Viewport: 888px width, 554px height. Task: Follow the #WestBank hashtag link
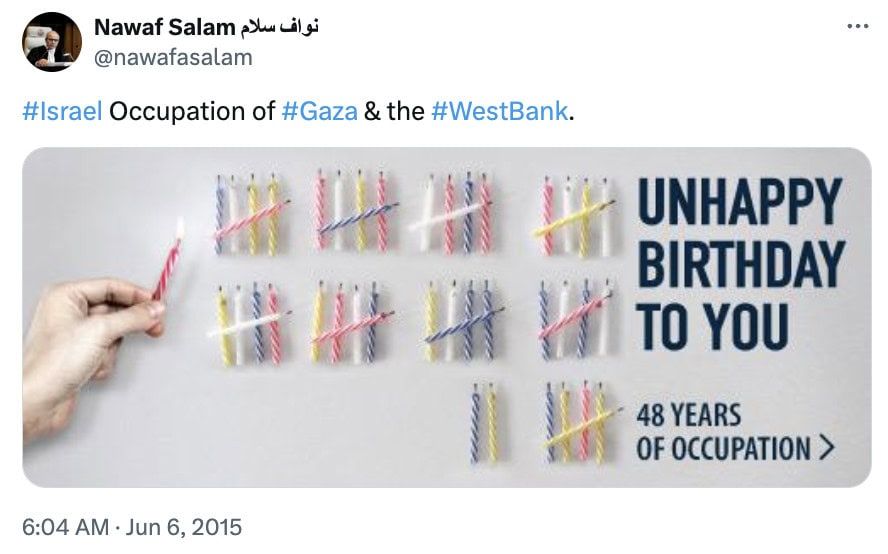tap(500, 111)
